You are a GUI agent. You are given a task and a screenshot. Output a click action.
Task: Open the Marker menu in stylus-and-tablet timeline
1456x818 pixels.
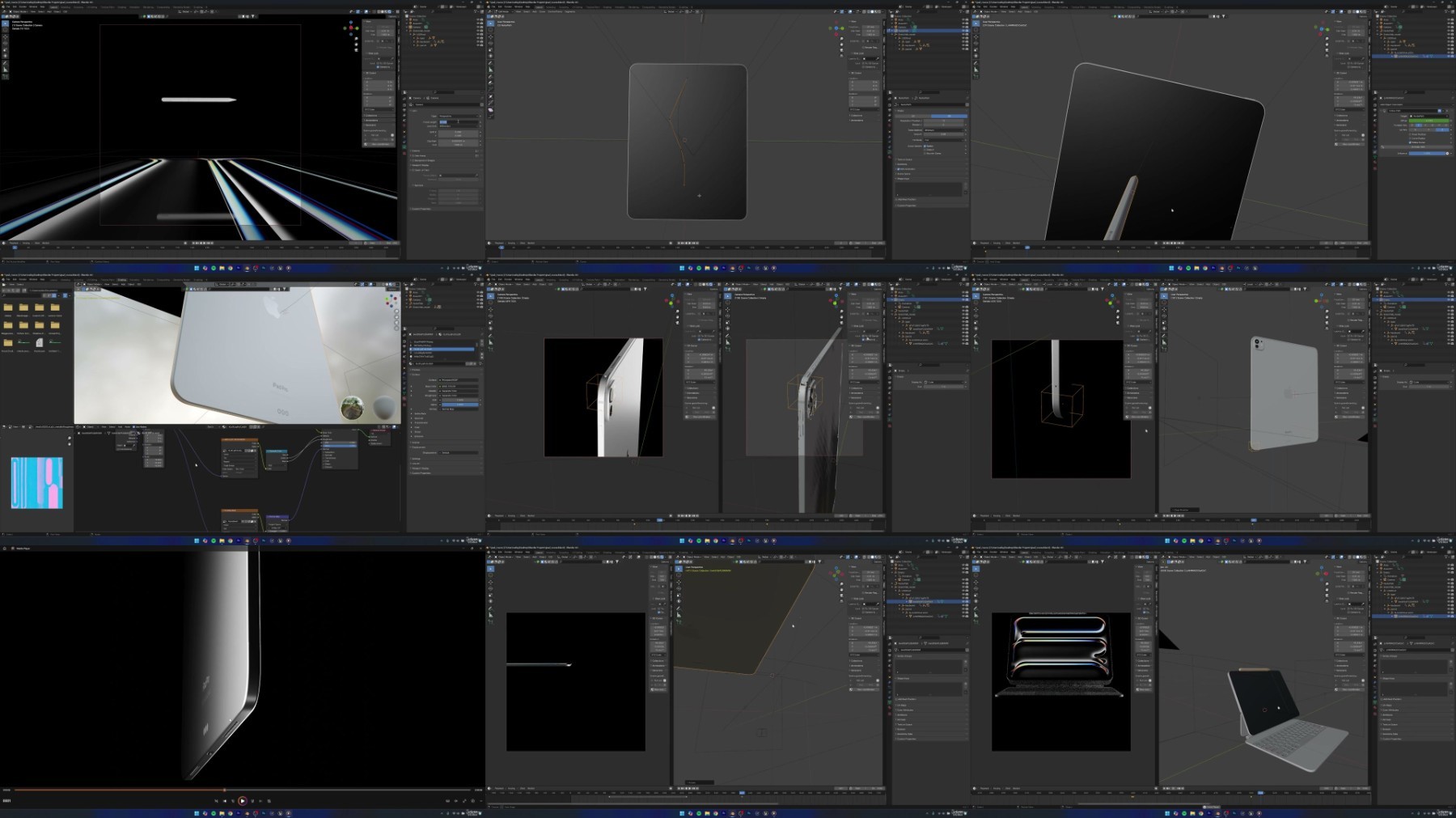pos(1016,243)
